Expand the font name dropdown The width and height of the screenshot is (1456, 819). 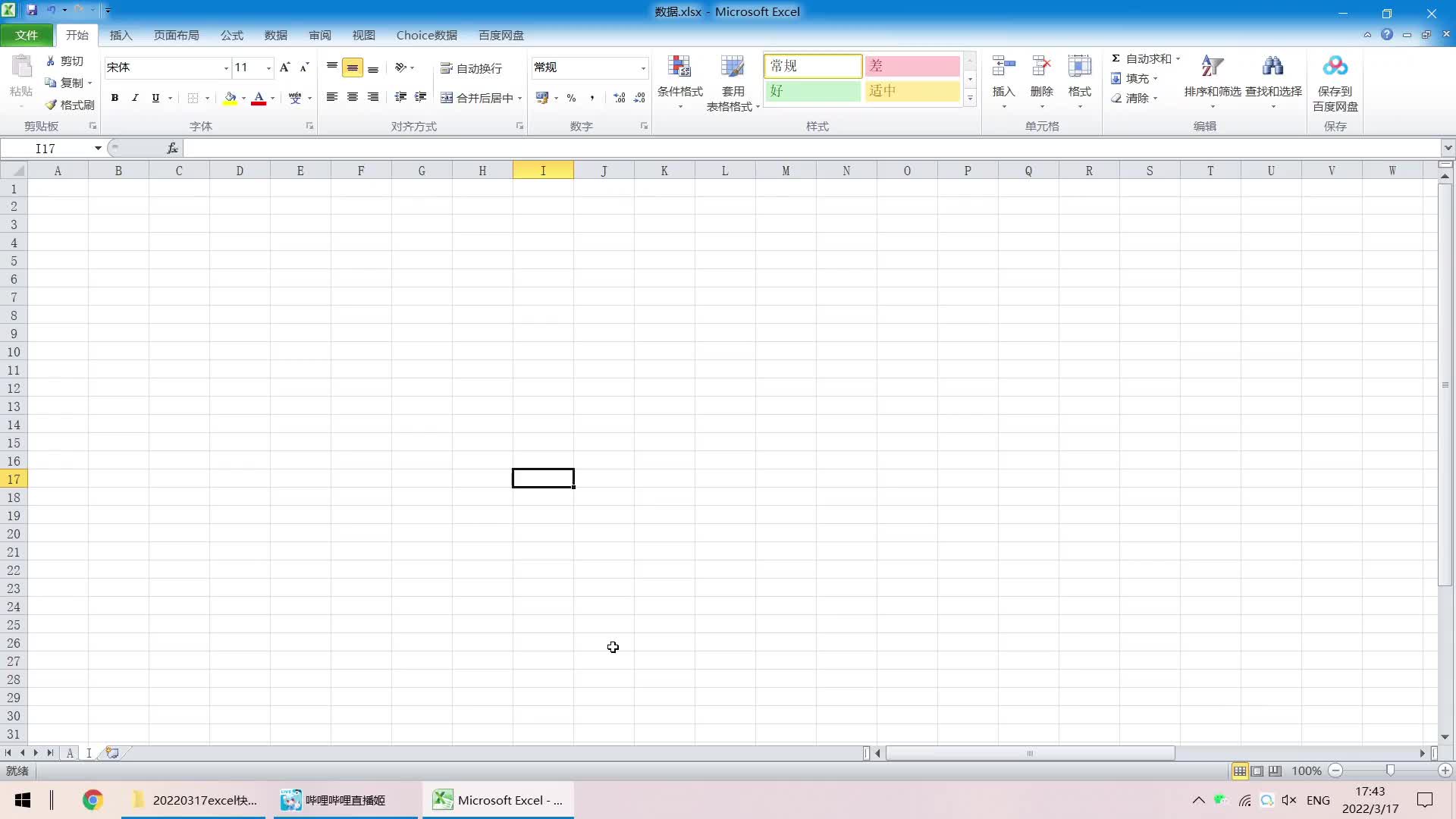(226, 68)
